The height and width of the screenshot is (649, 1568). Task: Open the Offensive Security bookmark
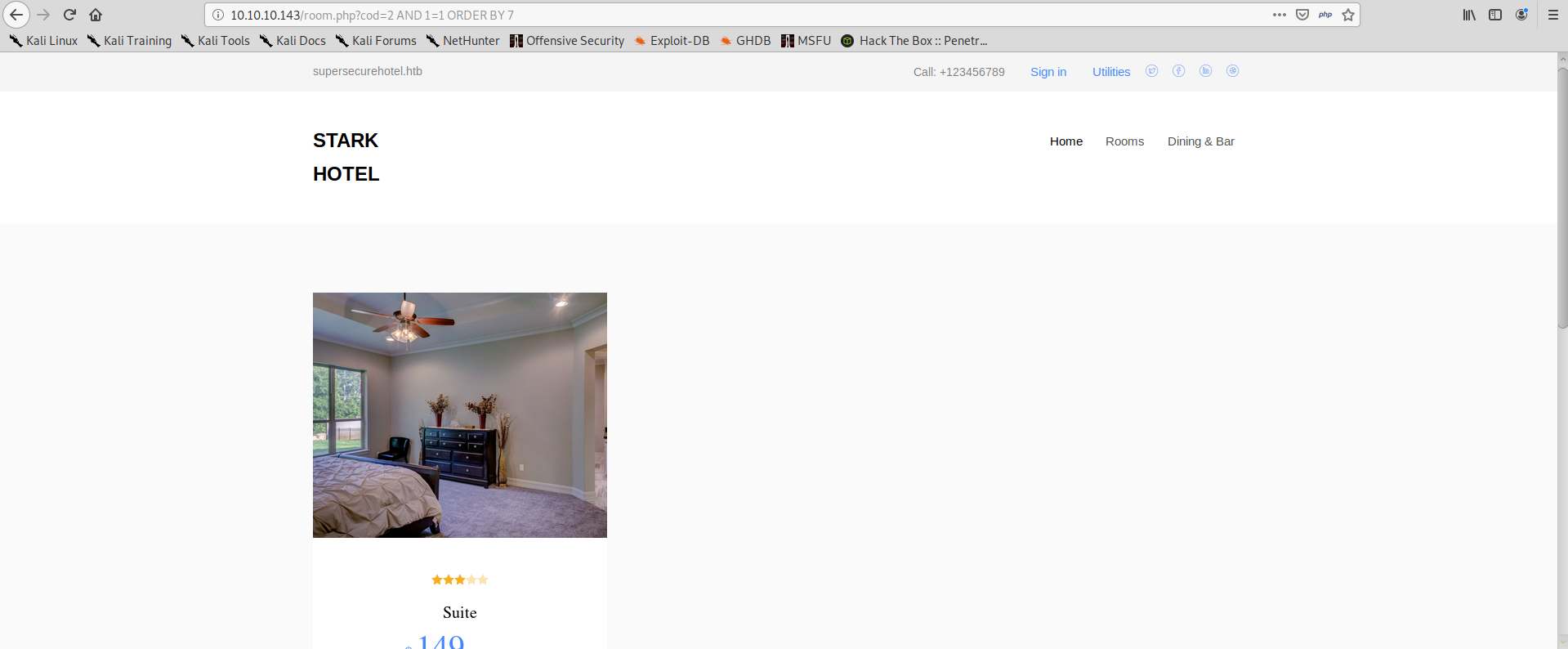tap(567, 41)
